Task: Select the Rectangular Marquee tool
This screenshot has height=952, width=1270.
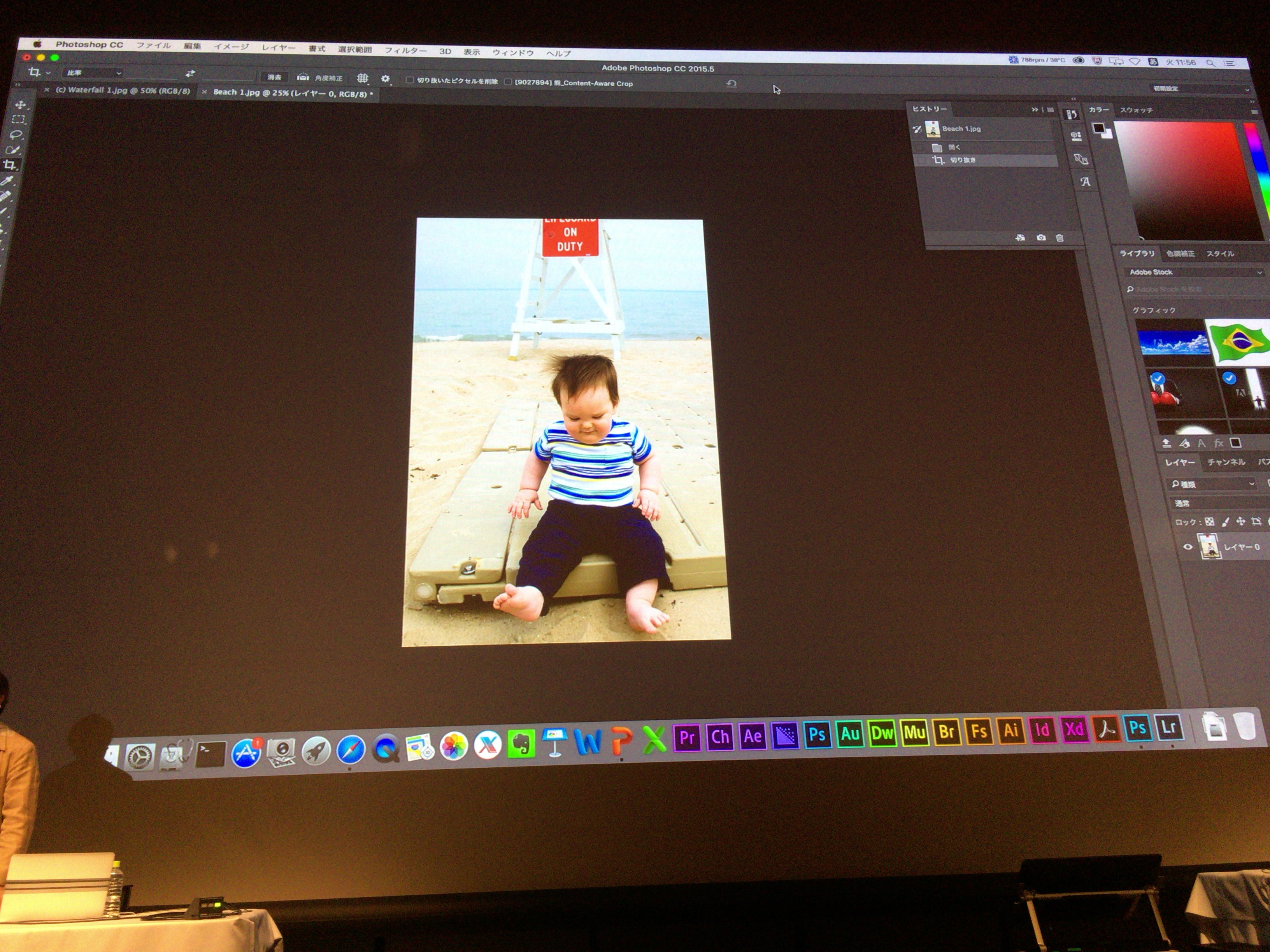Action: (19, 119)
